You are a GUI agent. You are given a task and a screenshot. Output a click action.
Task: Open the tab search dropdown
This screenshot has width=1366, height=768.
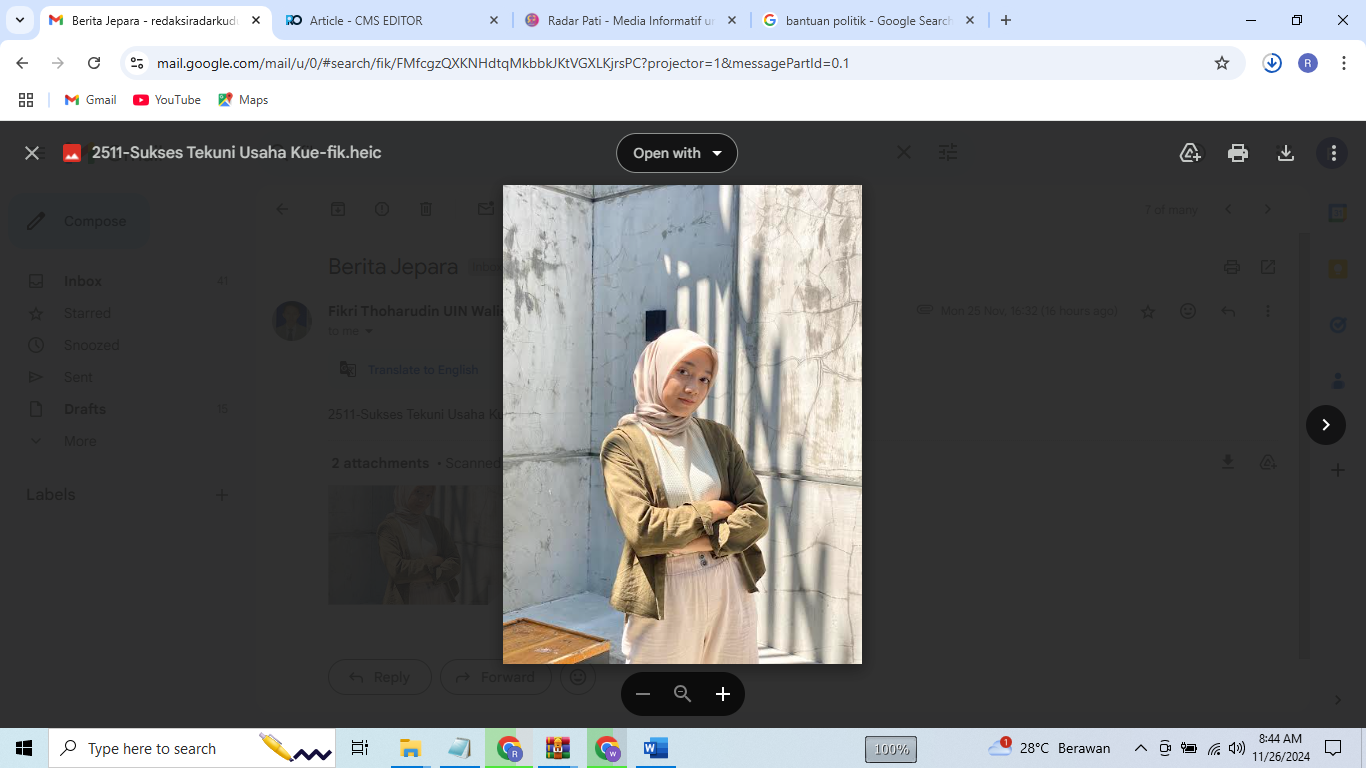point(19,20)
